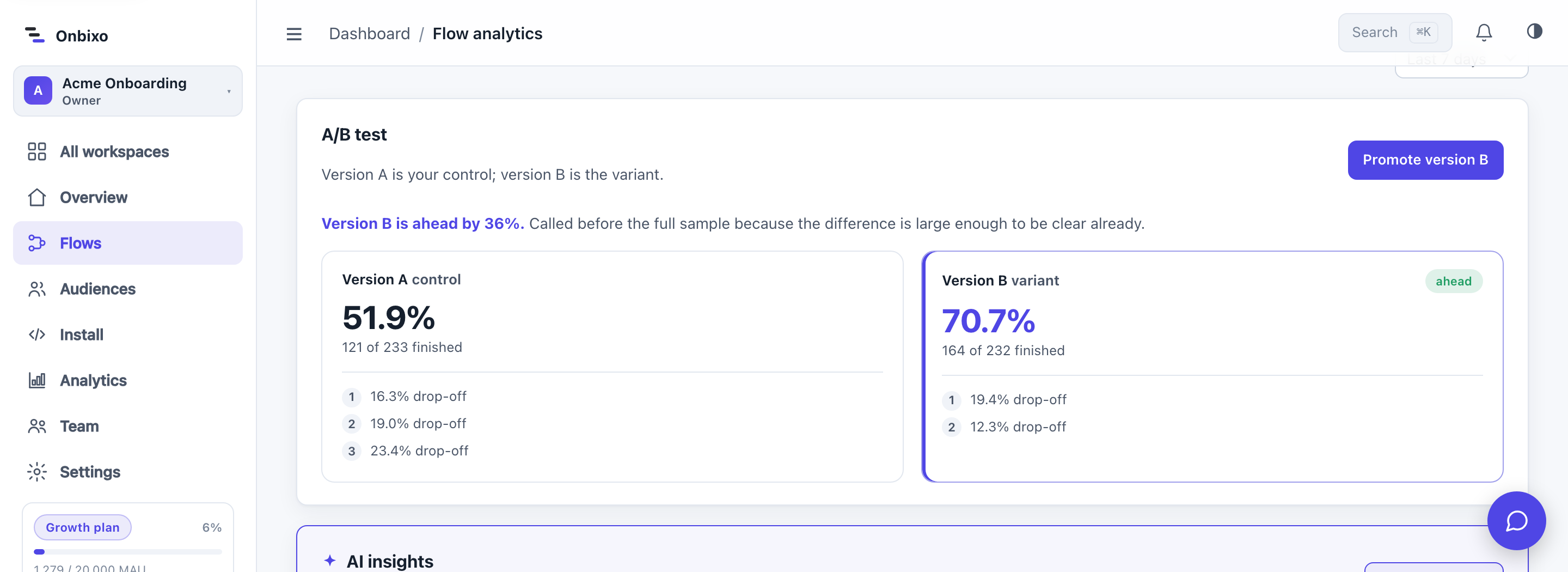Image resolution: width=1568 pixels, height=572 pixels.
Task: Open Settings from the sidebar
Action: [128, 471]
